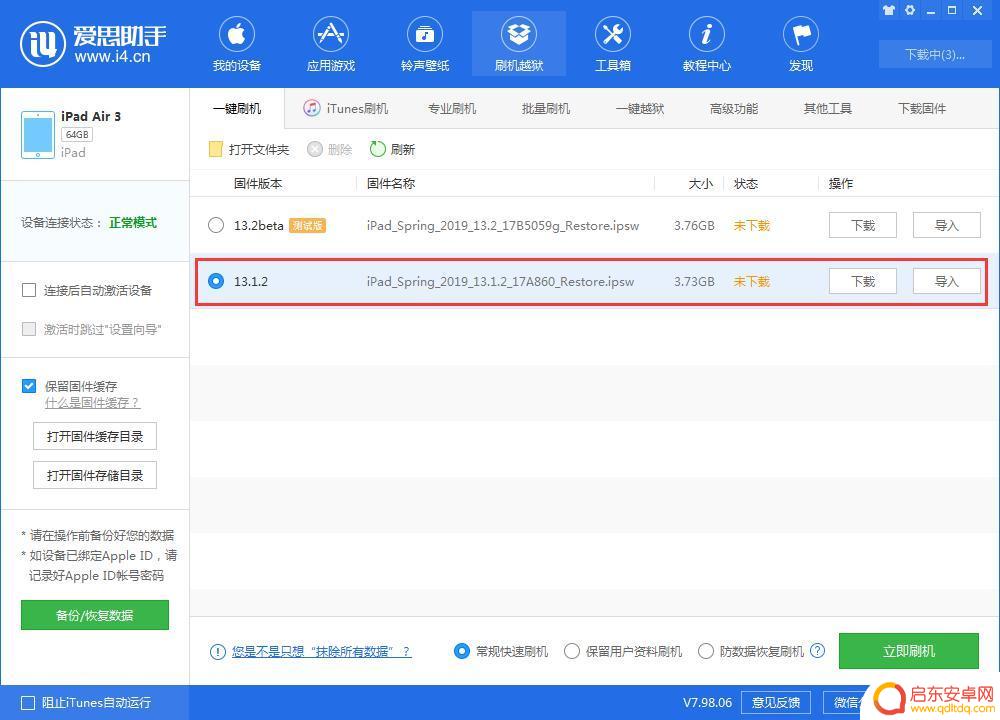Download the 13.2beta firmware
Viewport: 1000px width, 720px height.
point(863,225)
